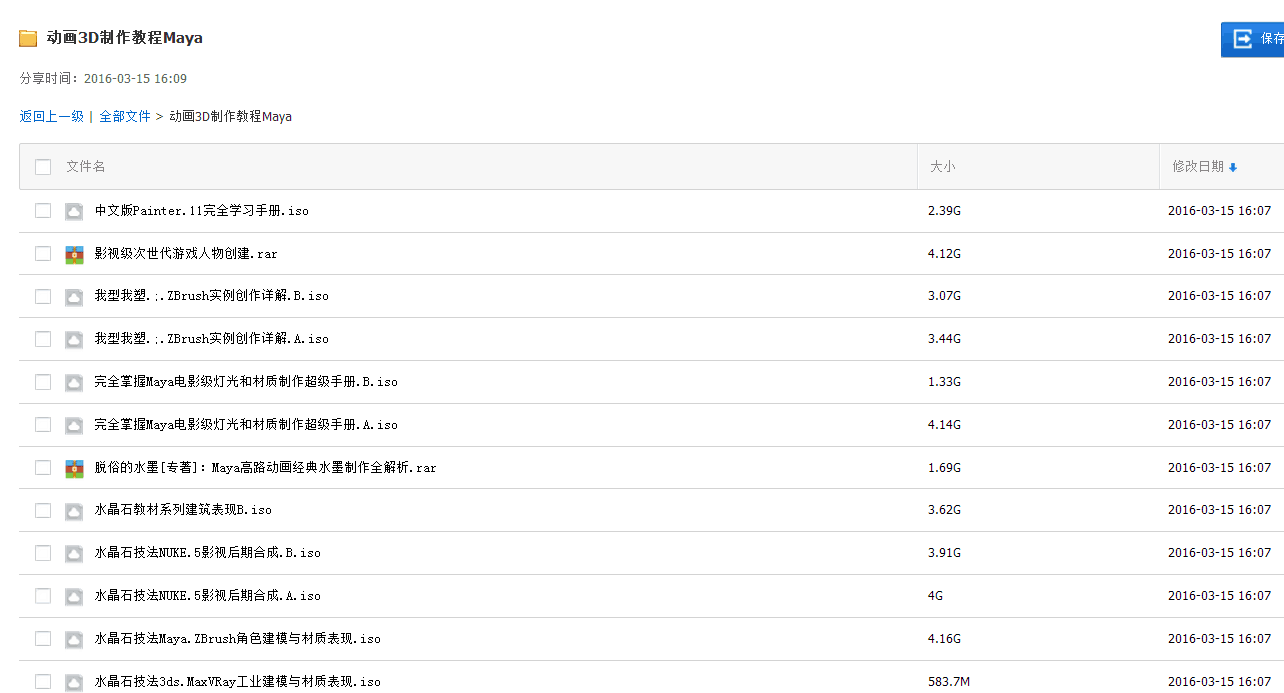Click the yellow folder icon beside 动画3D制作教程Maya title
Screen dimensions: 1284x693
pos(28,39)
